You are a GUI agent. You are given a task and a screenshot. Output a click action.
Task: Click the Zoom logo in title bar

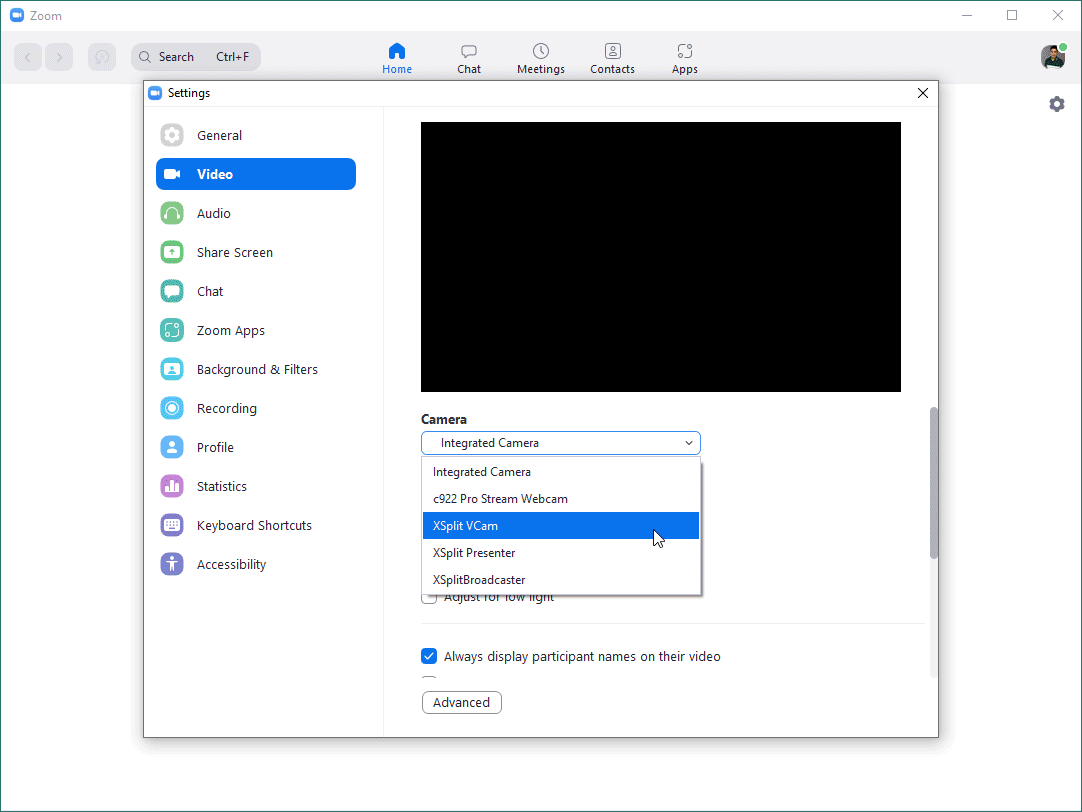click(17, 15)
